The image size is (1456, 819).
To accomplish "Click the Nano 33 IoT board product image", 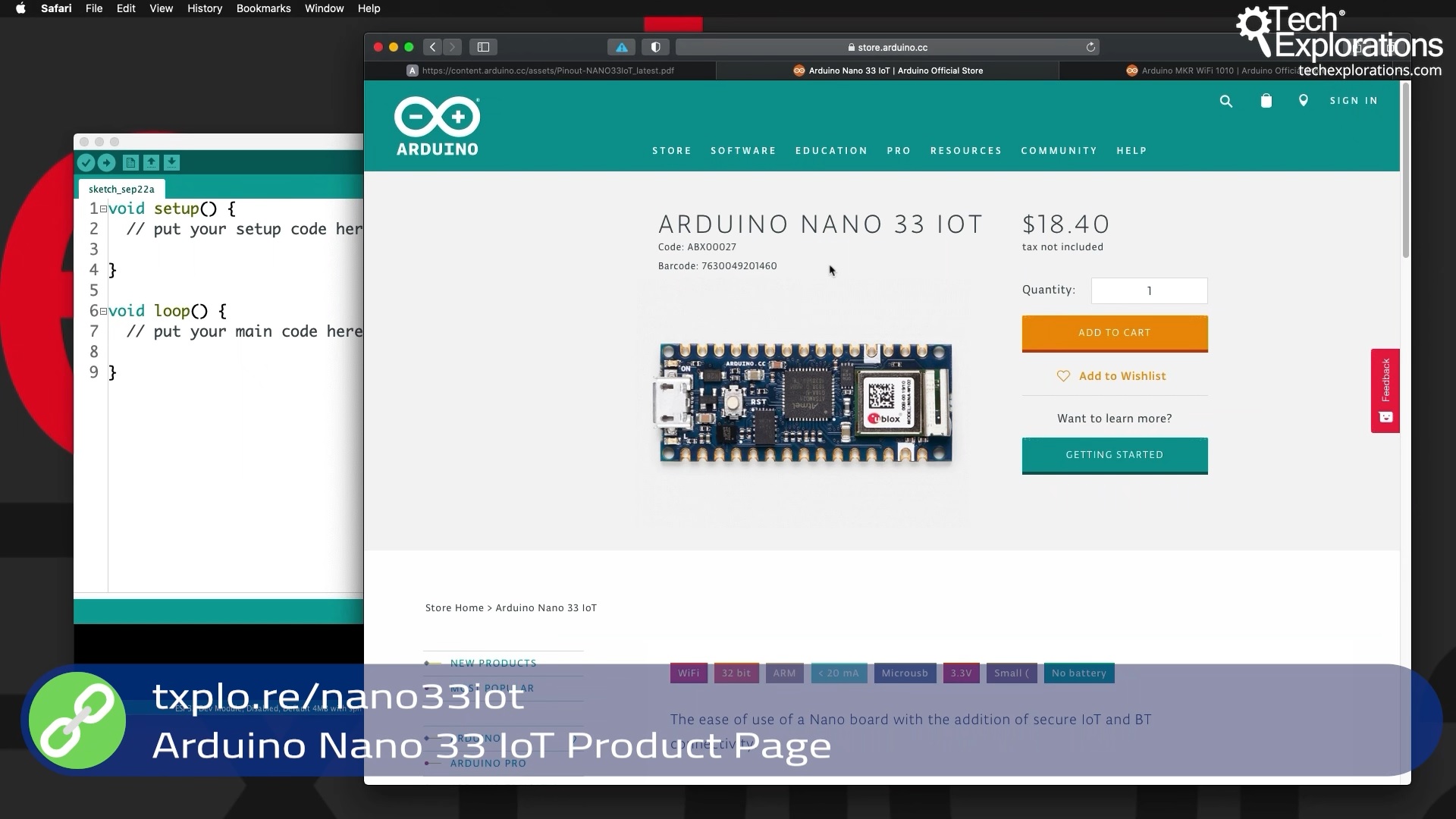I will pyautogui.click(x=803, y=402).
